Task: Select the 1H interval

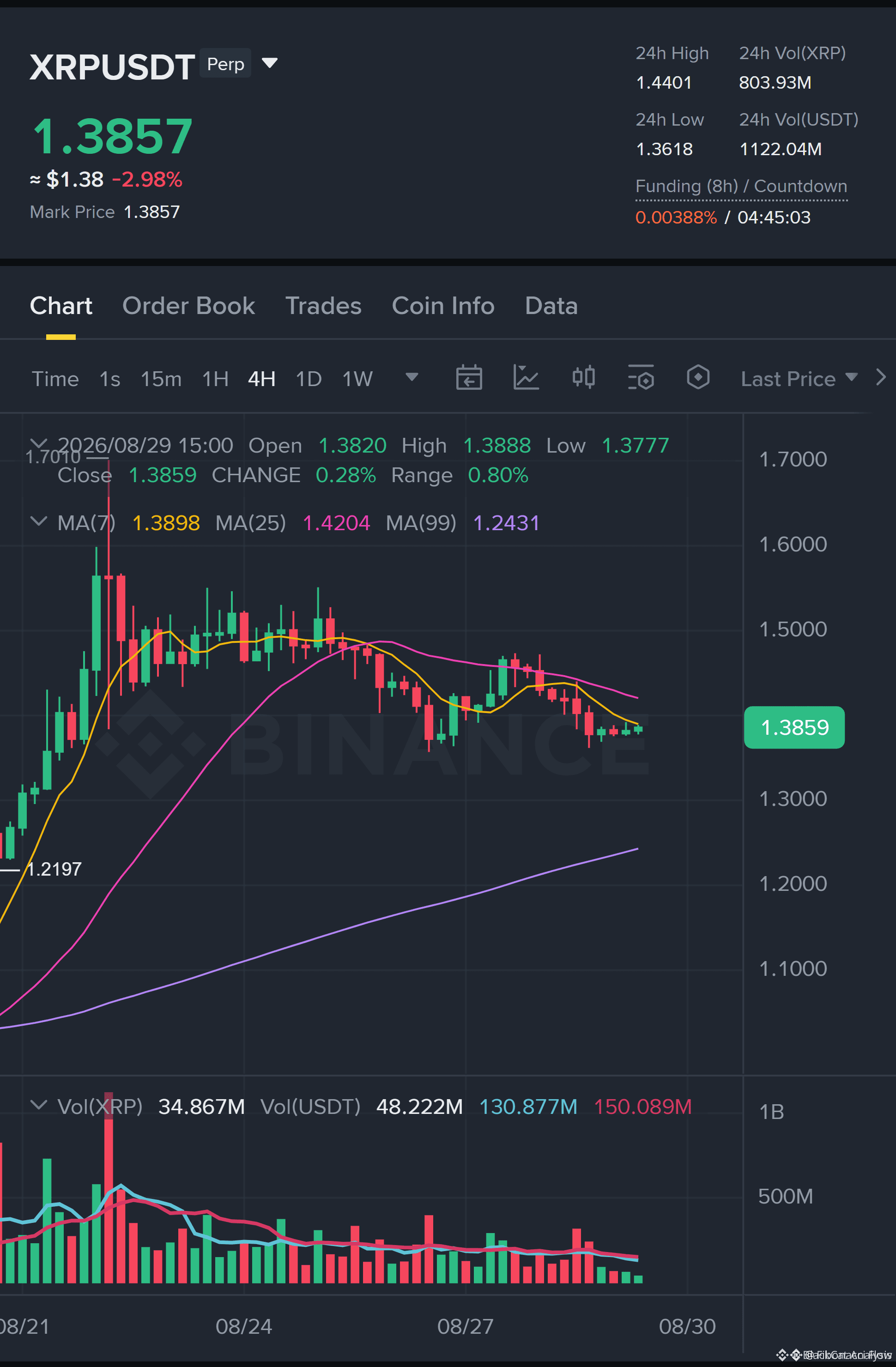Action: point(215,379)
